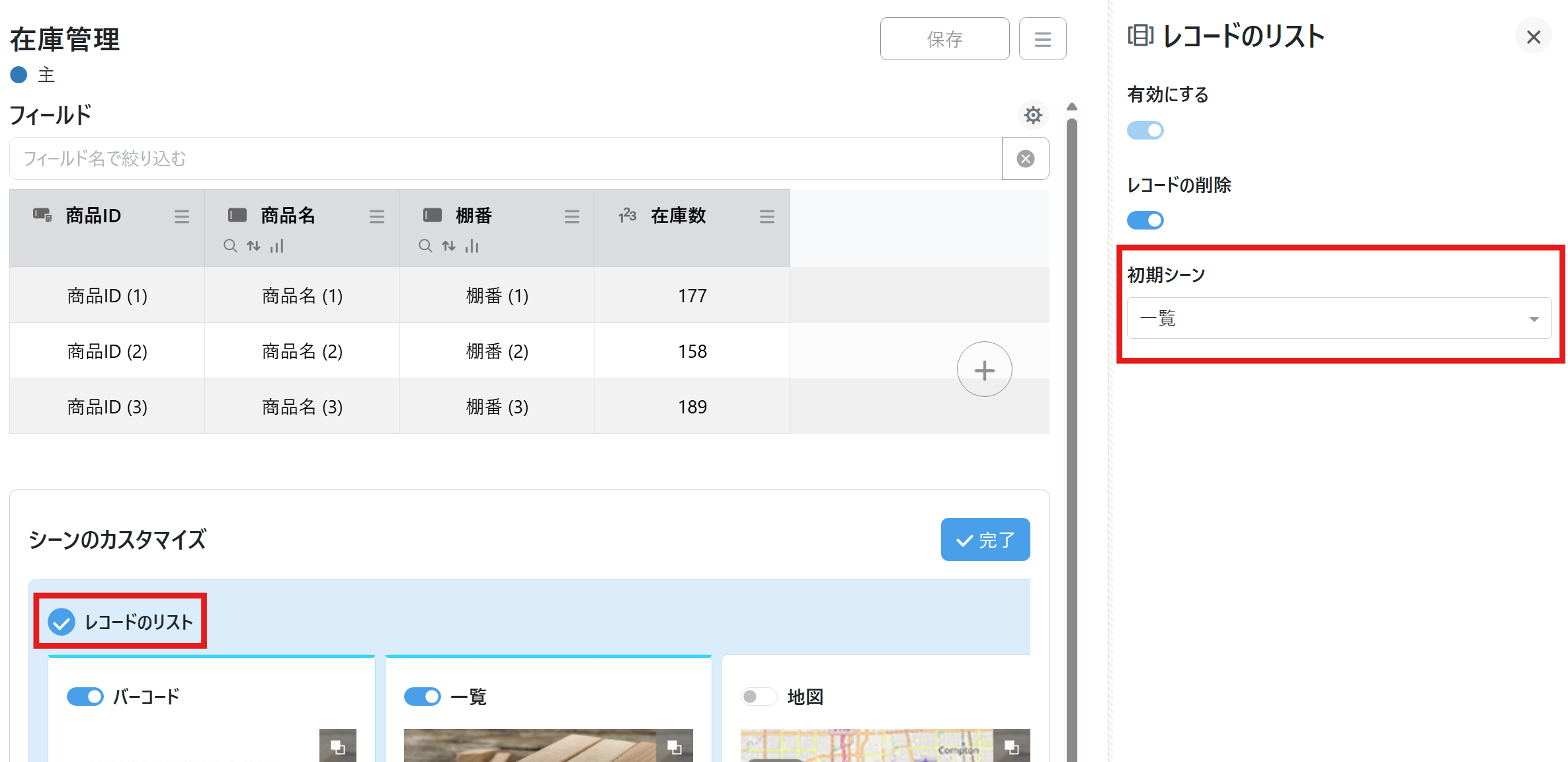Open hamburger menu next to 保存

pyautogui.click(x=1042, y=40)
